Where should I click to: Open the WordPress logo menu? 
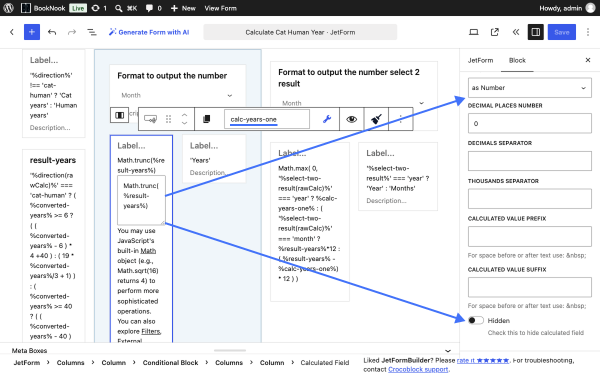[x=8, y=8]
